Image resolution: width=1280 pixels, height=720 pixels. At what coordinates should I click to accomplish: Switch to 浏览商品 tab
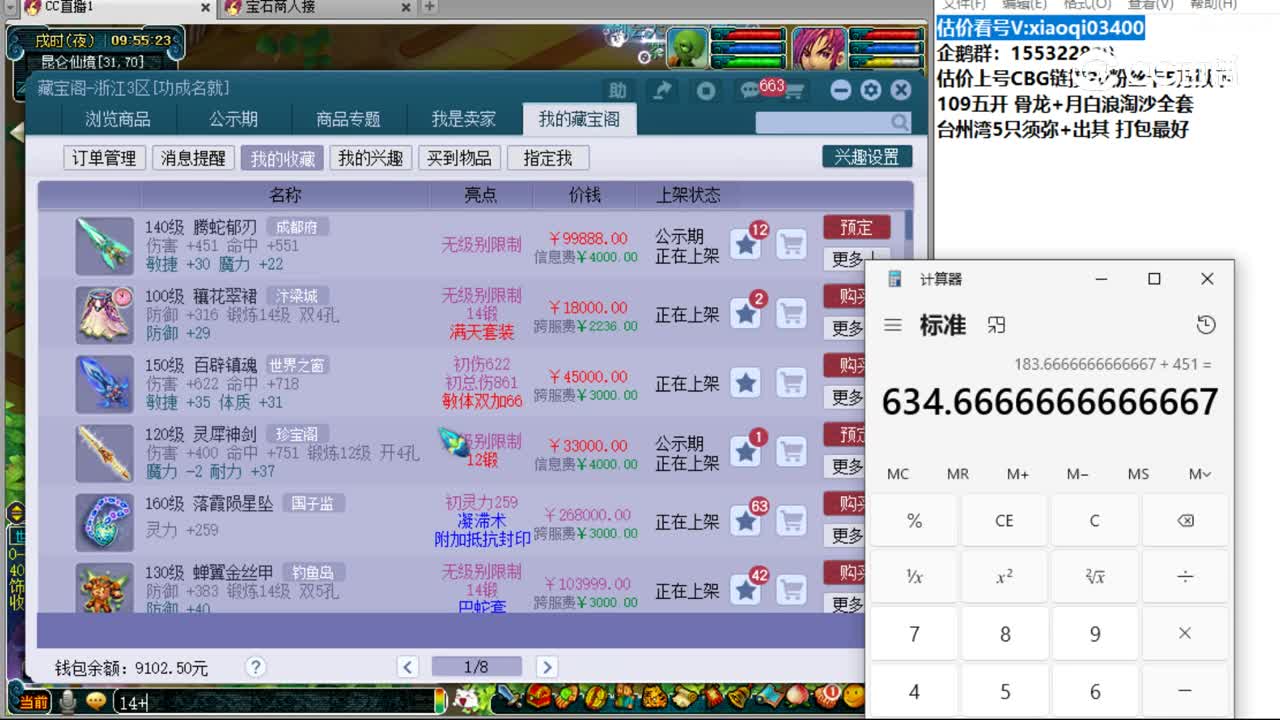tap(118, 119)
